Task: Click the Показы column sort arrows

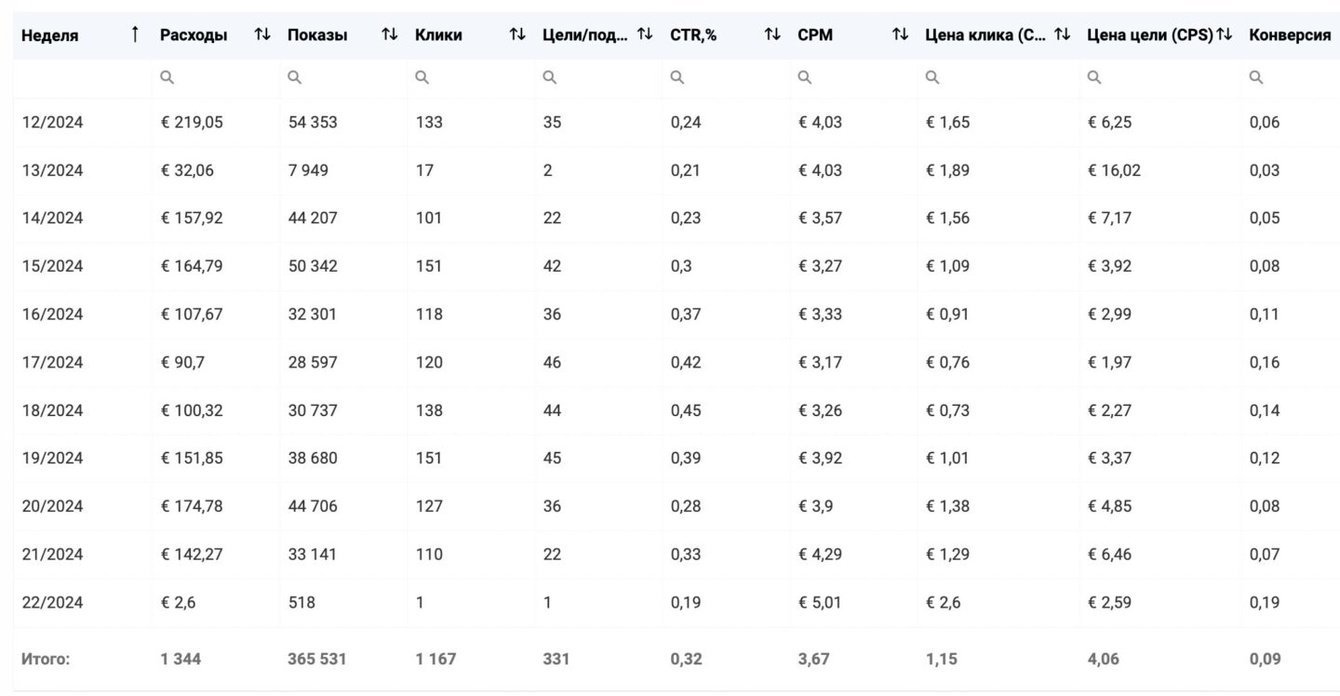Action: click(x=389, y=35)
